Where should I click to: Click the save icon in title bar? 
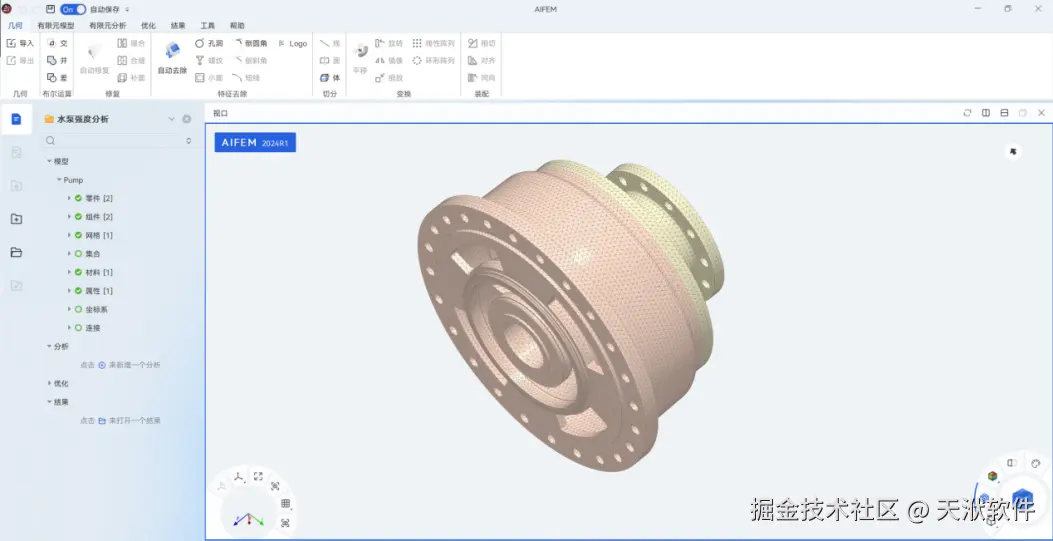pos(50,9)
